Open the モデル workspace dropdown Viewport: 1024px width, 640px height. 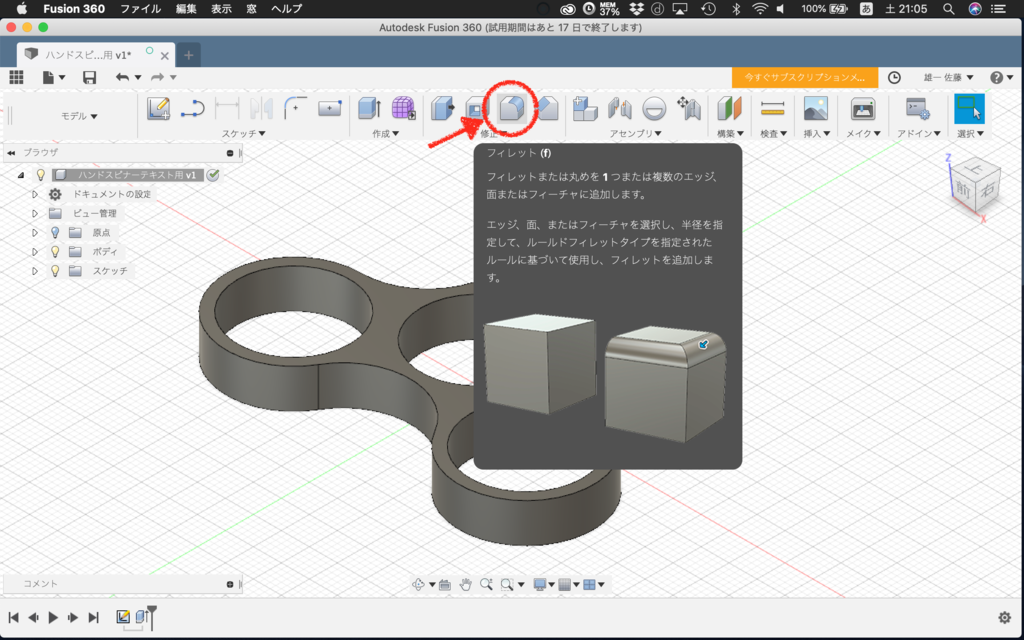click(79, 116)
